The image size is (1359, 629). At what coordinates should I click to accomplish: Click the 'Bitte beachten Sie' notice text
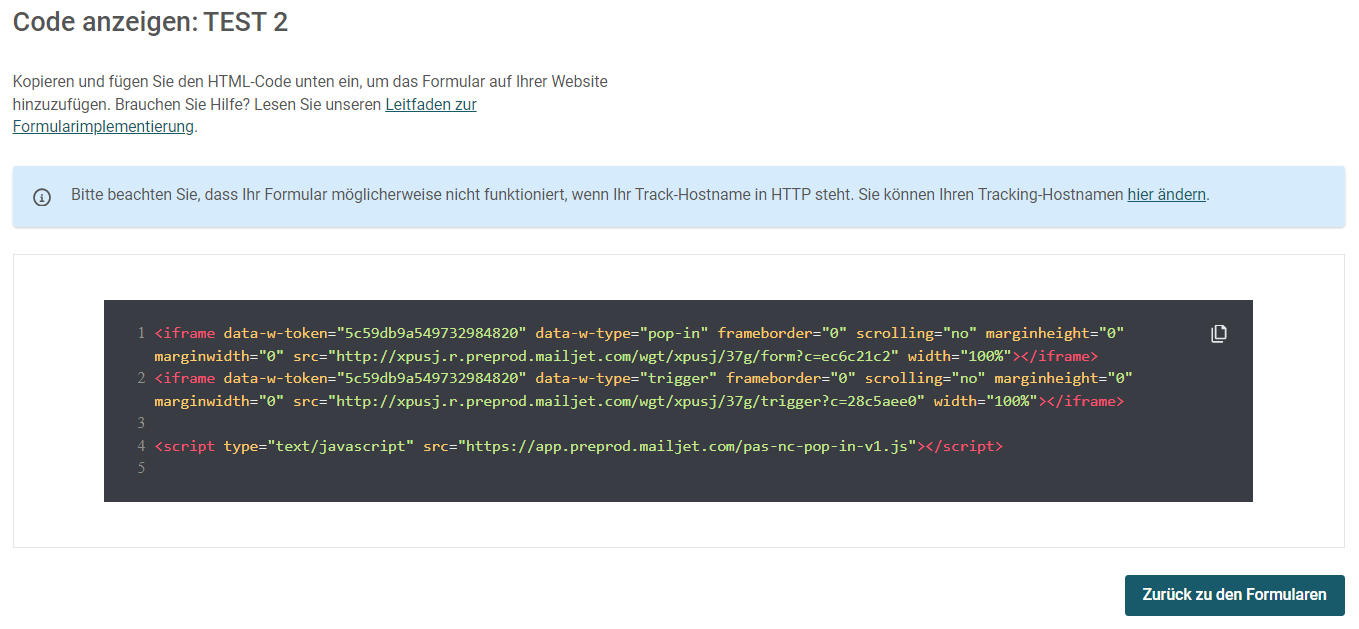coord(640,195)
